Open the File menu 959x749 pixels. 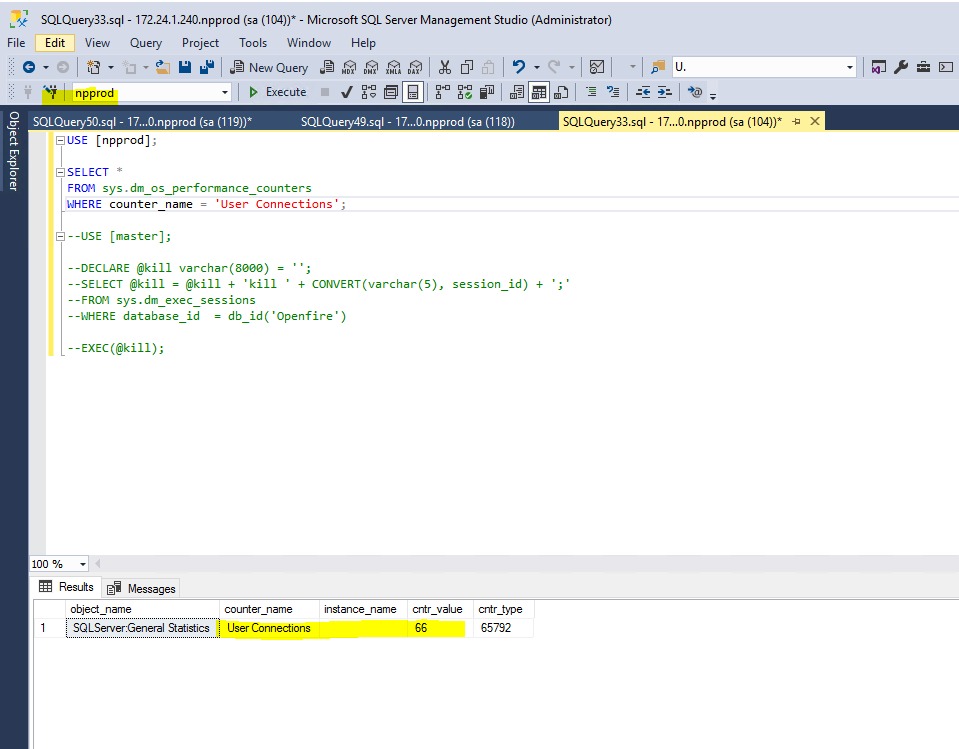coord(16,43)
